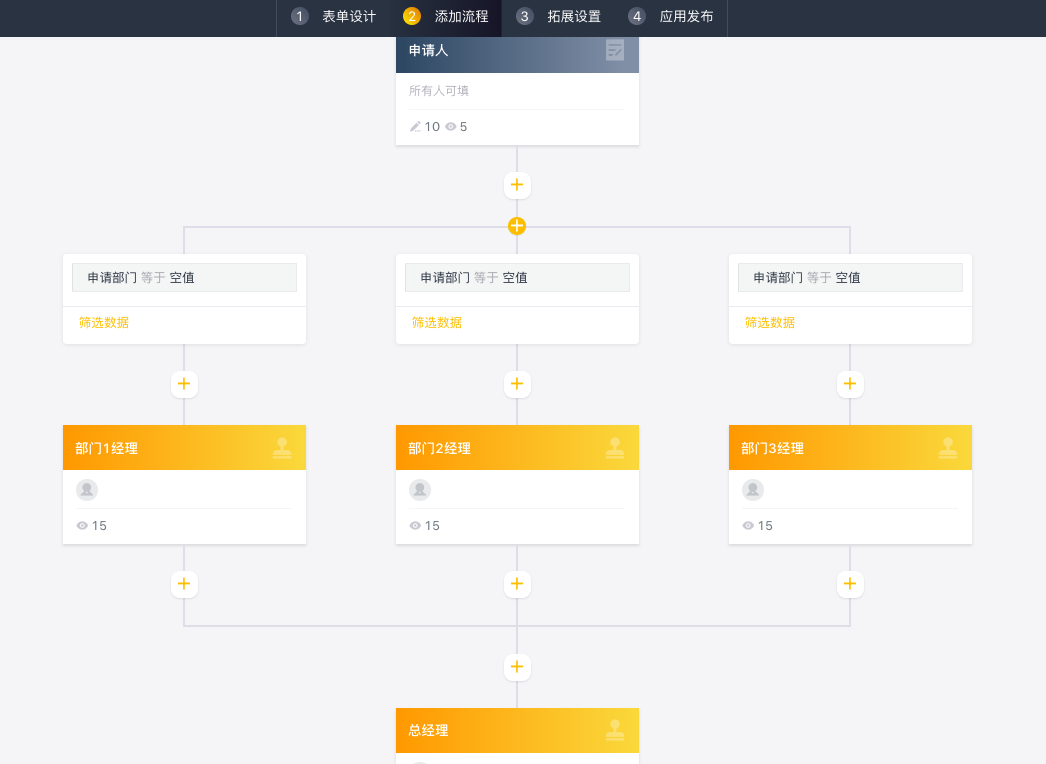Click the pencil edit count icon showing 10

tap(415, 127)
